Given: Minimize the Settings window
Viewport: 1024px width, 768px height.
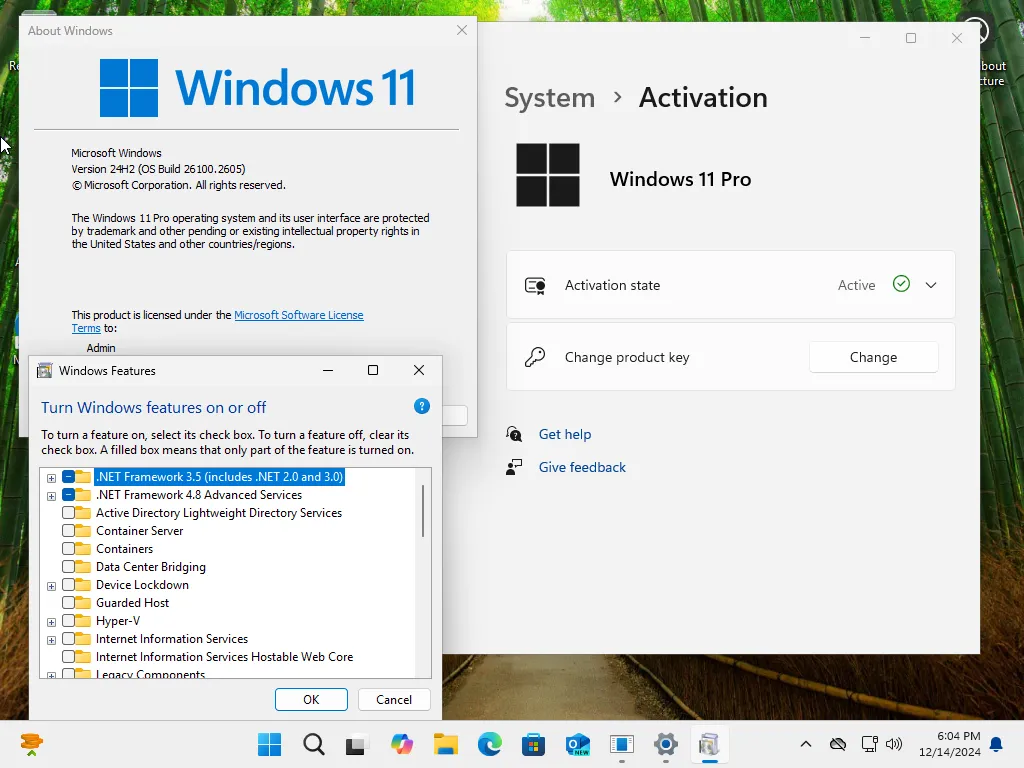Looking at the screenshot, I should pyautogui.click(x=865, y=38).
